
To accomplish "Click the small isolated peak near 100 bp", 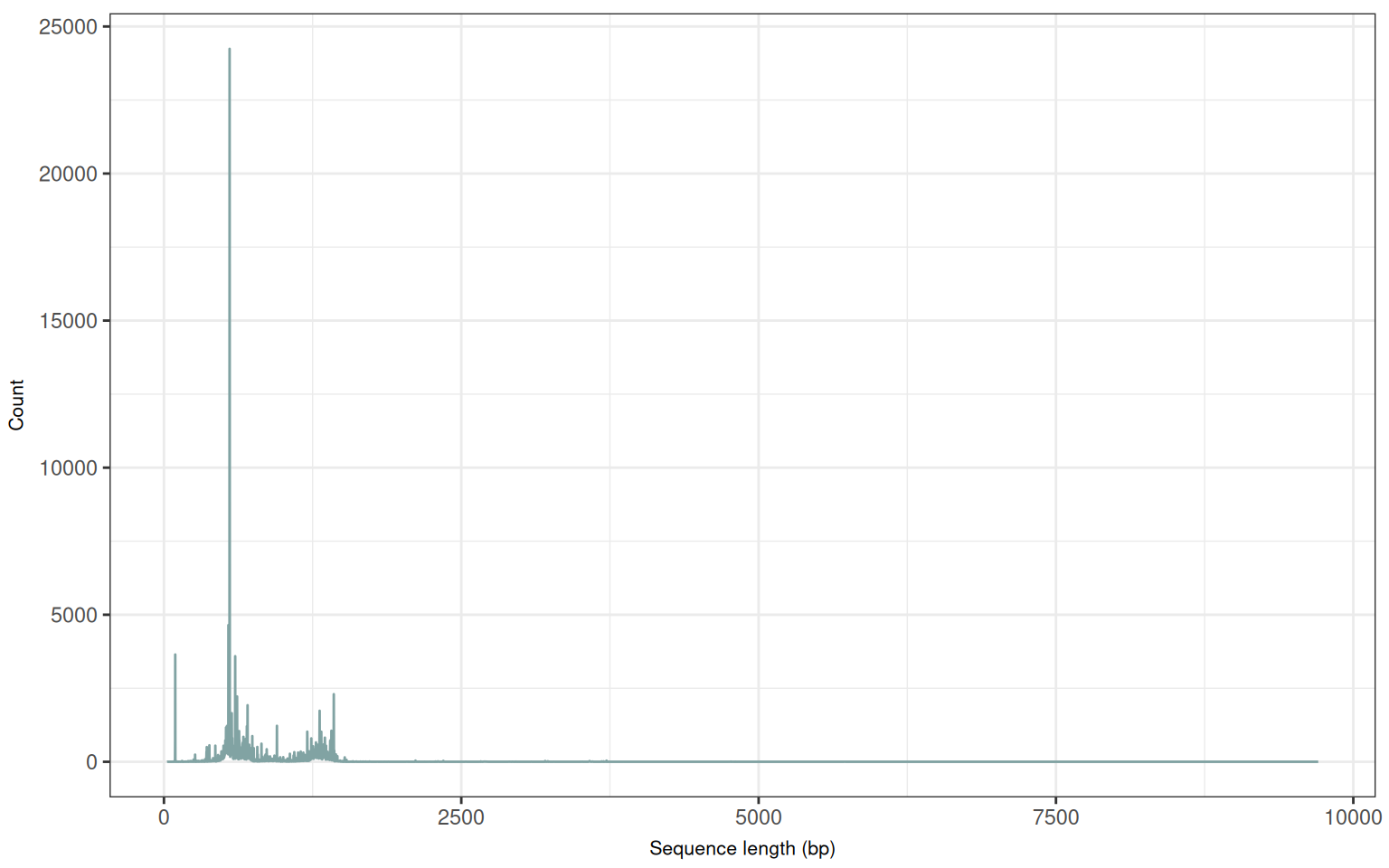I will tap(175, 707).
